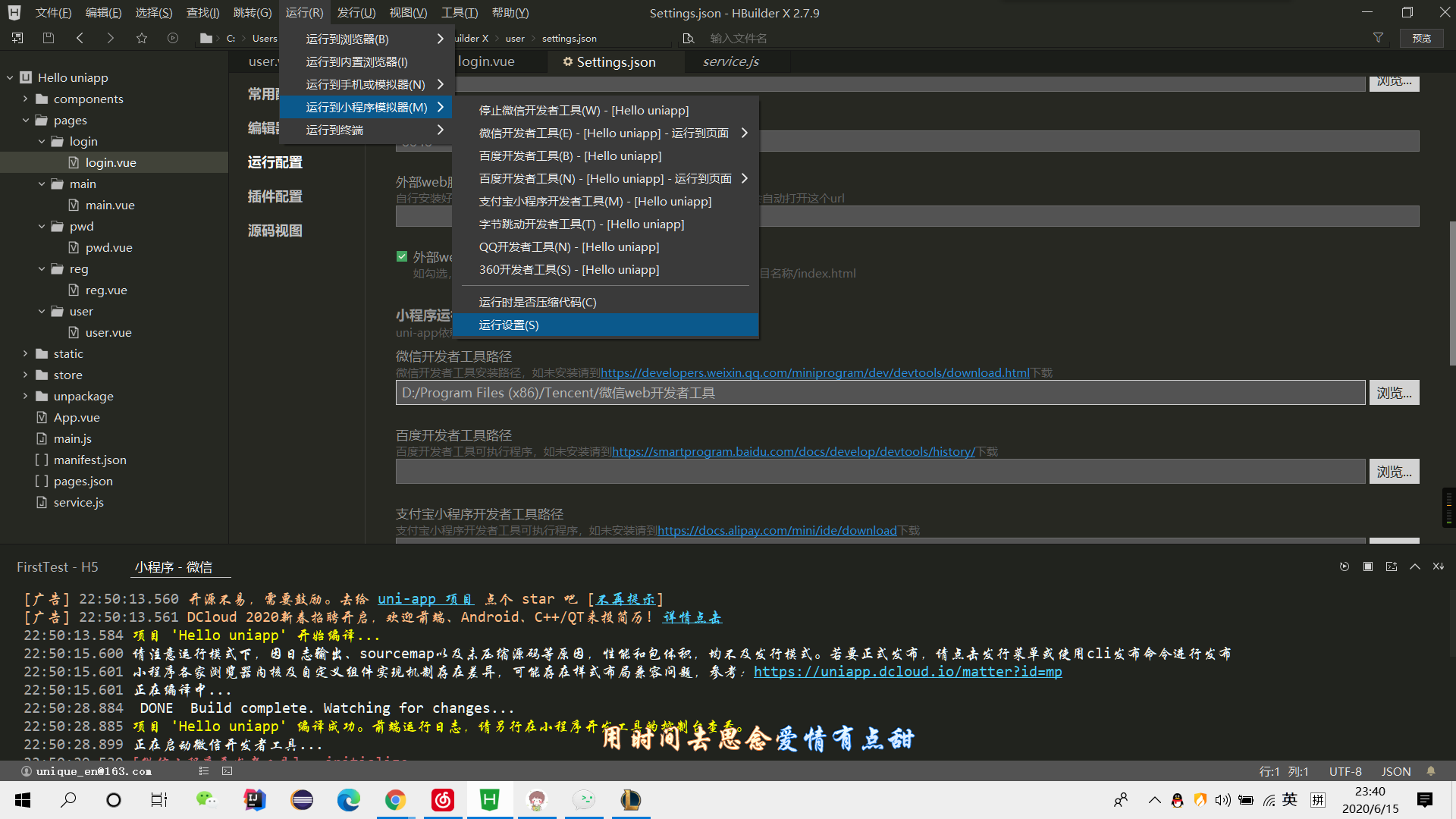Select 源码视图 settings category
1456x819 pixels.
(275, 230)
